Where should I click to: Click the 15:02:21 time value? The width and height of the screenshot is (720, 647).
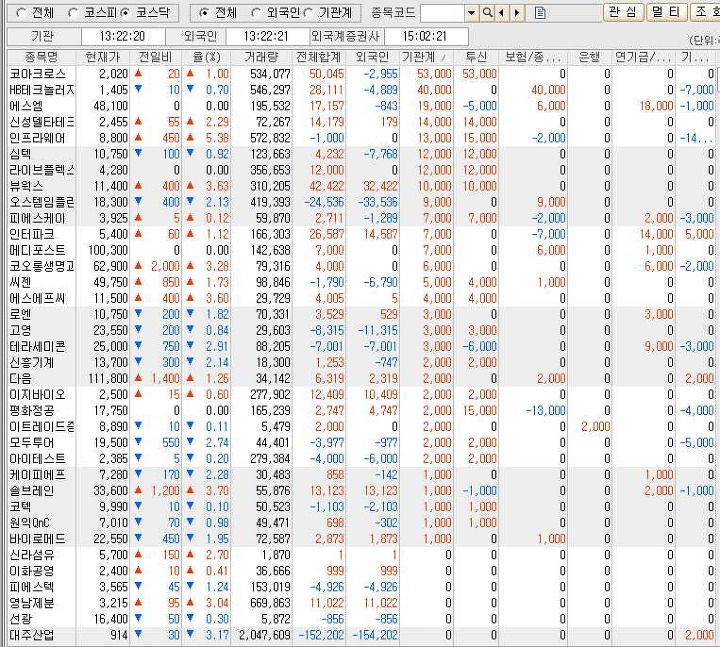pyautogui.click(x=425, y=36)
